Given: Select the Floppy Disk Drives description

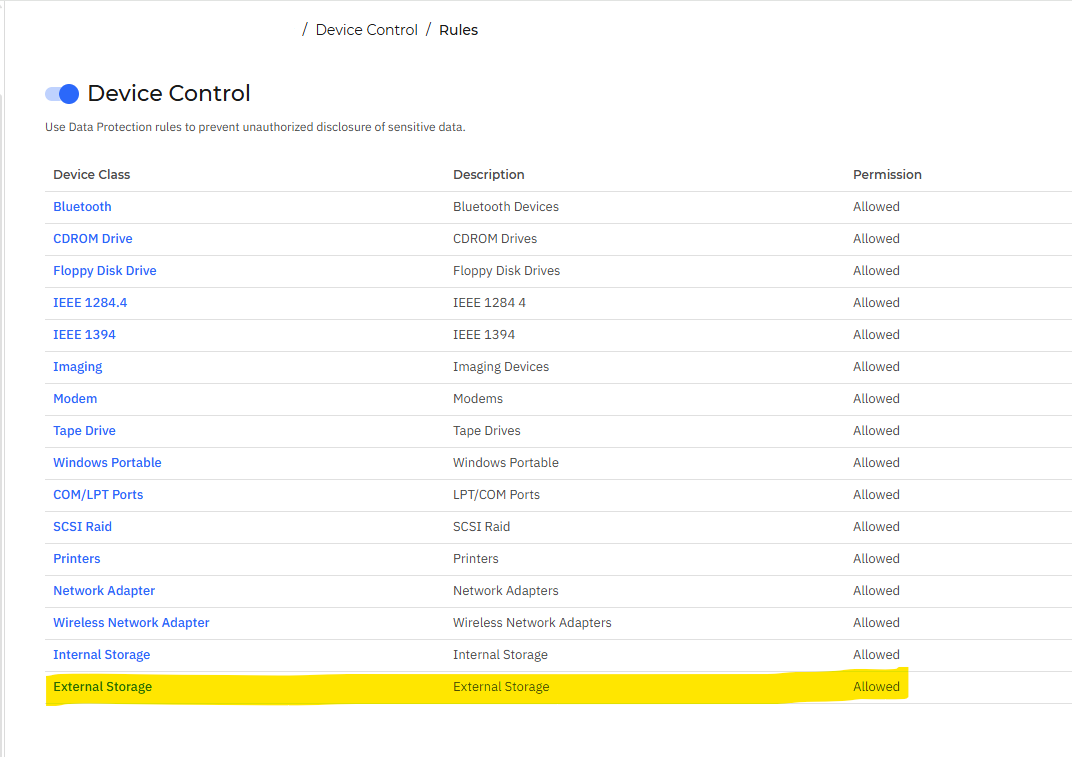Looking at the screenshot, I should 507,271.
